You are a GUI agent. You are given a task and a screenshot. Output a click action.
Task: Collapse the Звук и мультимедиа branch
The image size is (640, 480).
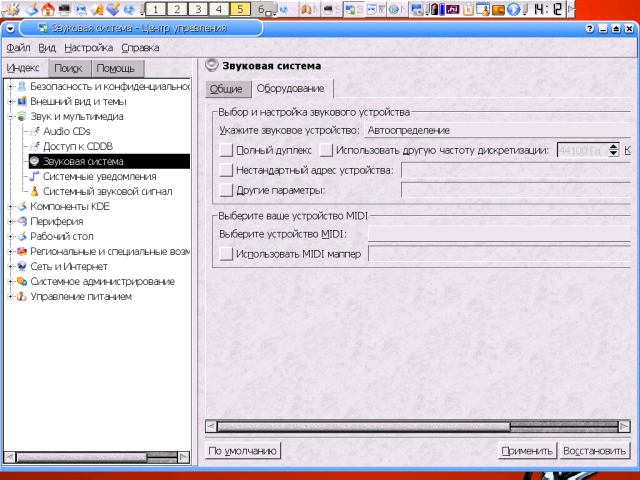[x=10, y=116]
